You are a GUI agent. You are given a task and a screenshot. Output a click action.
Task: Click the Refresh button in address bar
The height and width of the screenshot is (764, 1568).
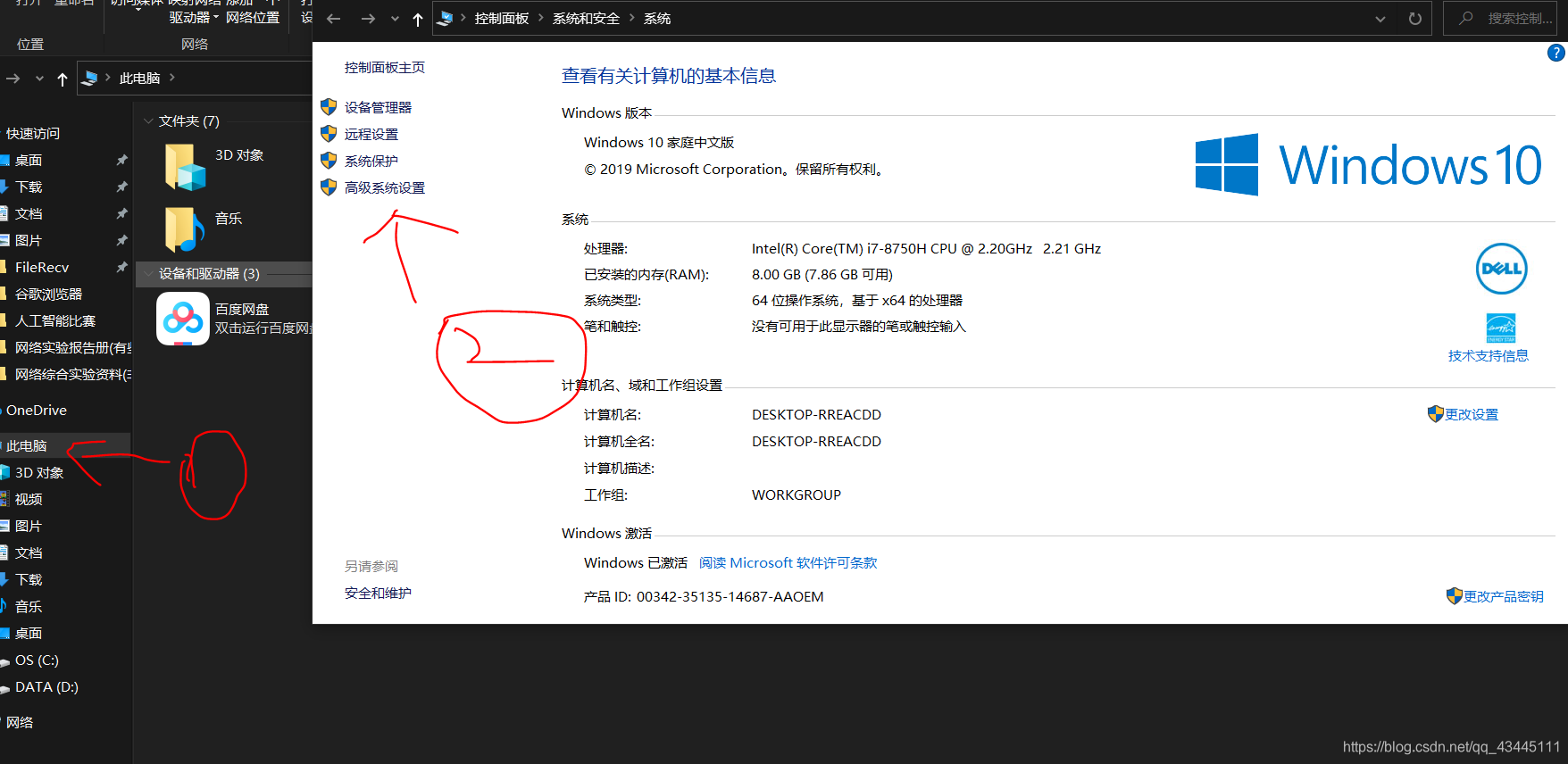coord(1415,18)
